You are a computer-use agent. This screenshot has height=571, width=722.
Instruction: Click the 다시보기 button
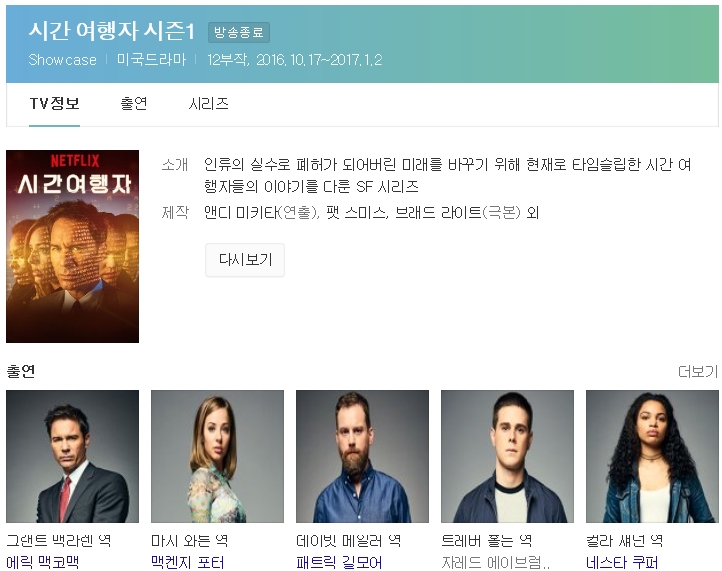(x=245, y=260)
